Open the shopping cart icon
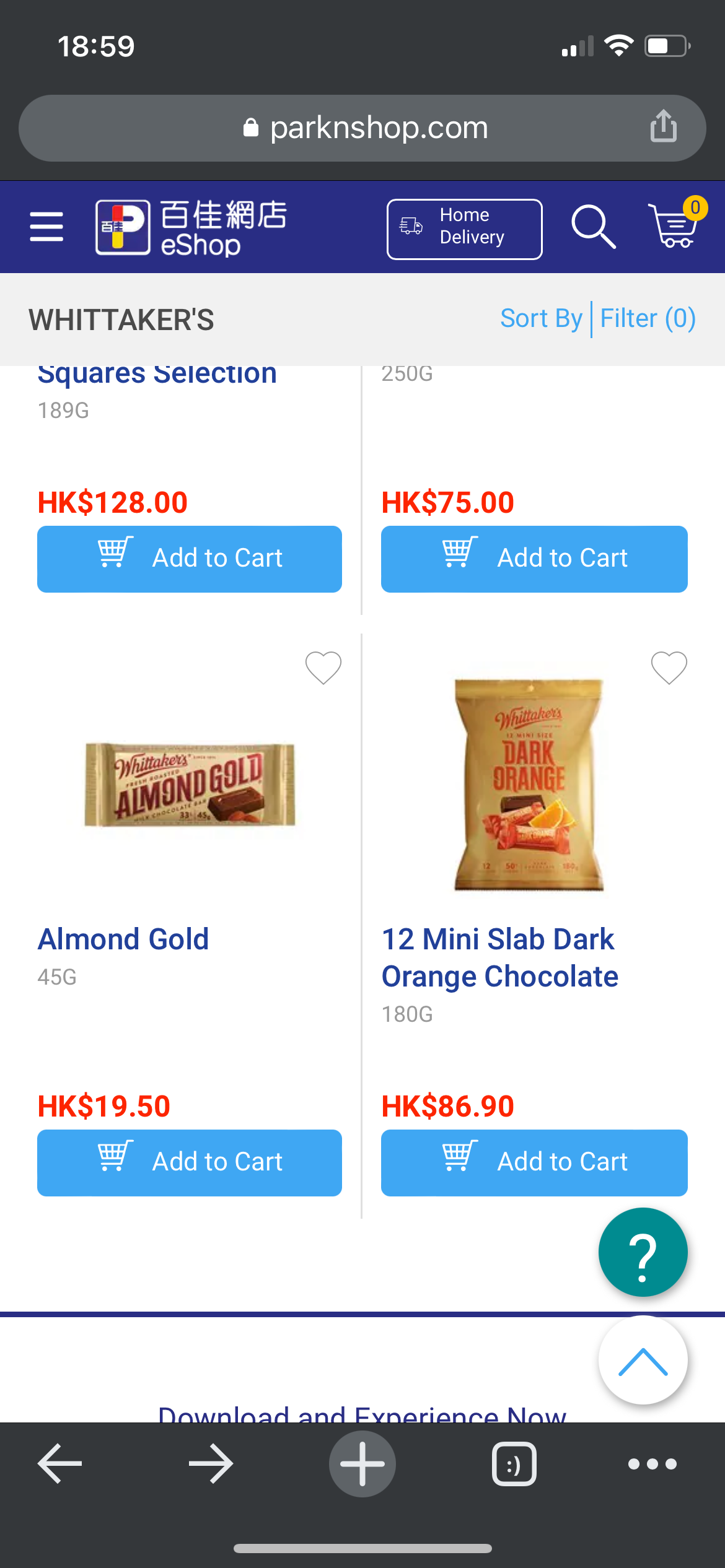 click(674, 225)
